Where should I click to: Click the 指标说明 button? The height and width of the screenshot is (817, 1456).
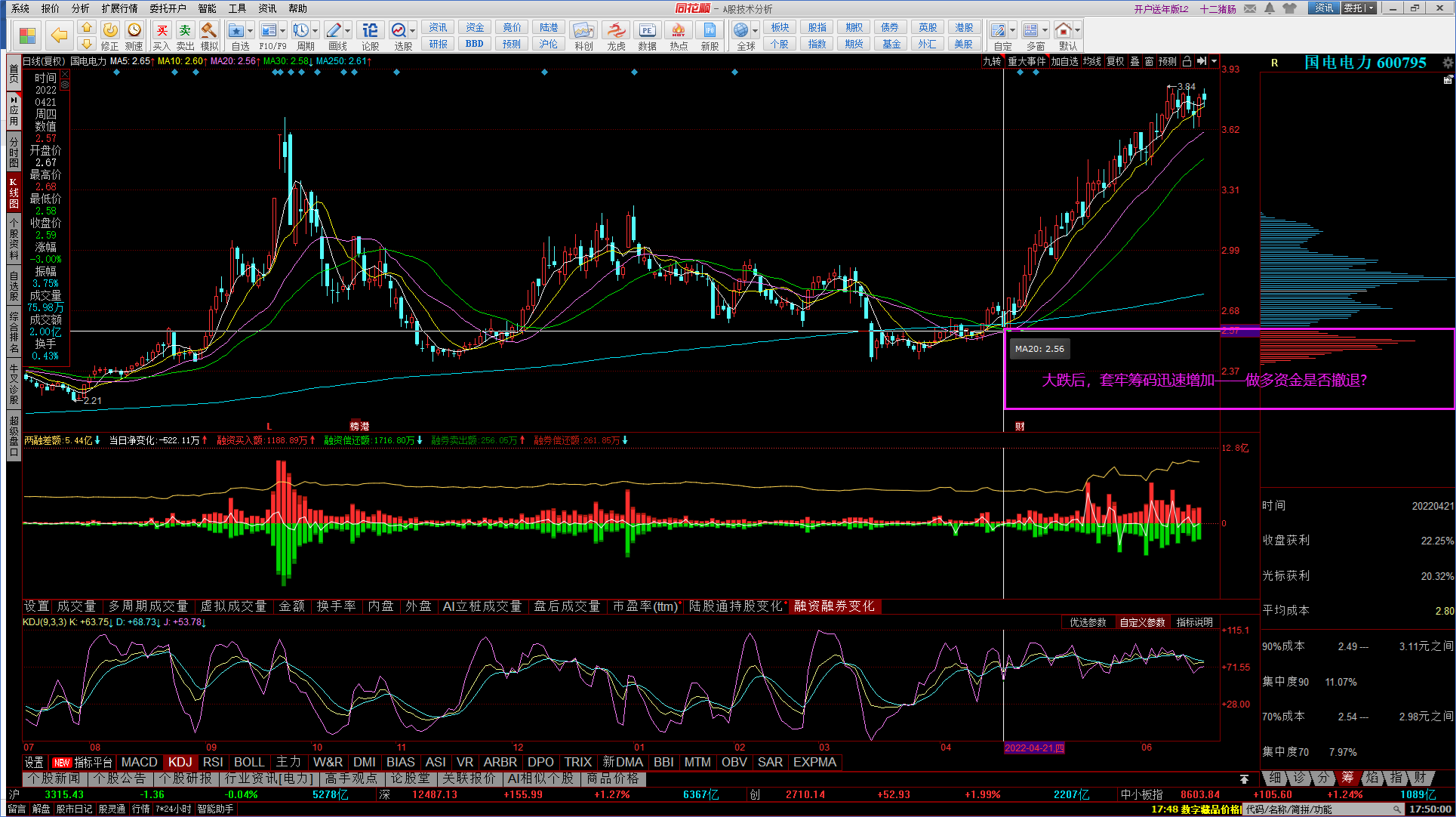point(1195,622)
